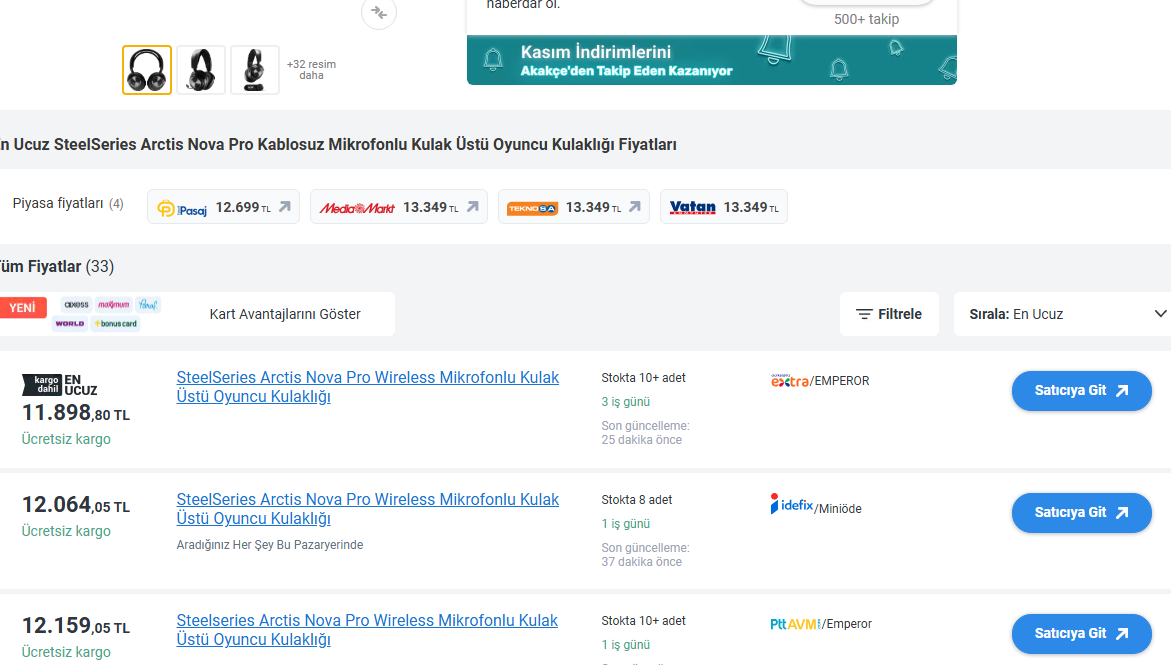
Task: Open the +32 resim daha gallery link
Action: click(x=311, y=69)
